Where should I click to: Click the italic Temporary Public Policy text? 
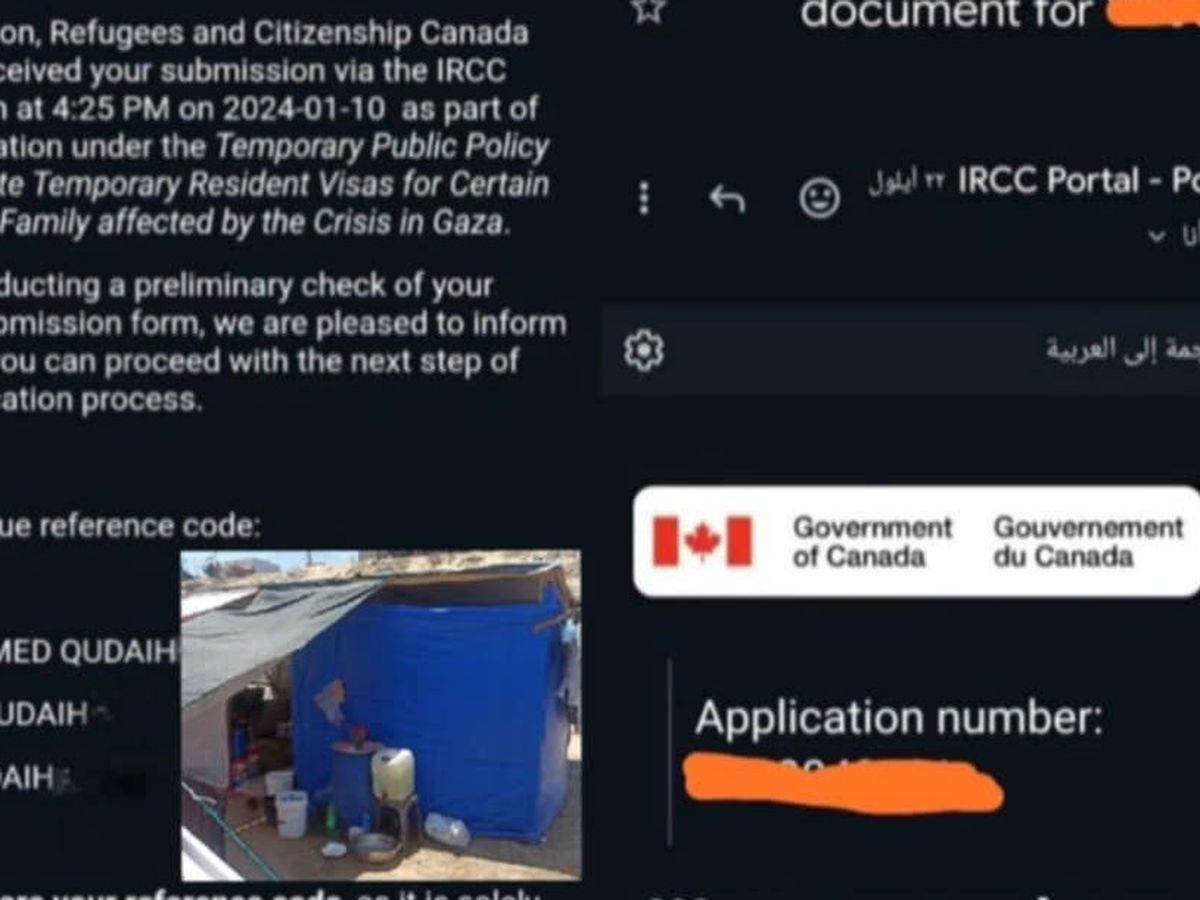point(383,147)
